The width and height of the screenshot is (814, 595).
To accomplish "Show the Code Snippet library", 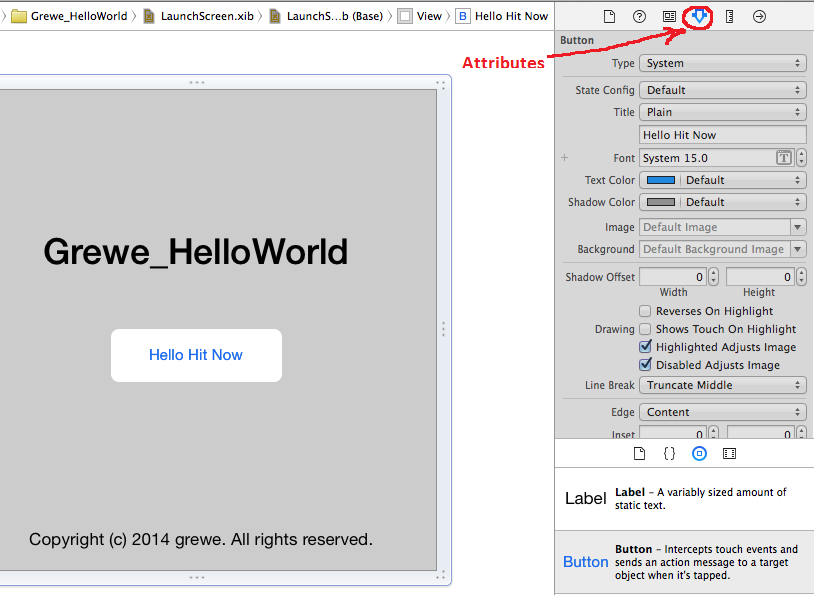I will pyautogui.click(x=669, y=453).
